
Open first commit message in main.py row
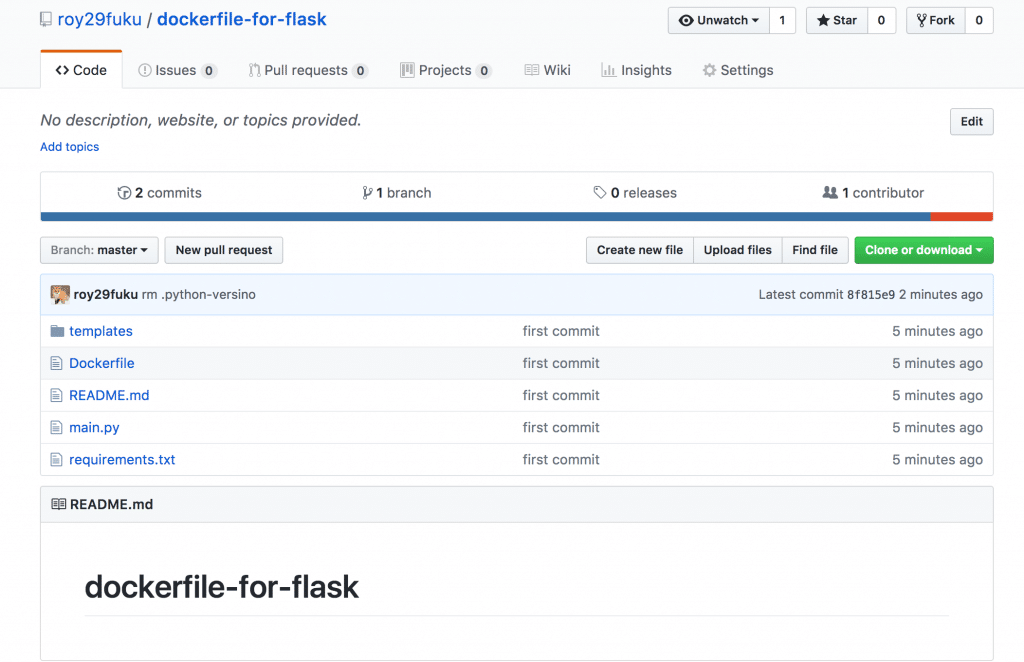click(560, 428)
